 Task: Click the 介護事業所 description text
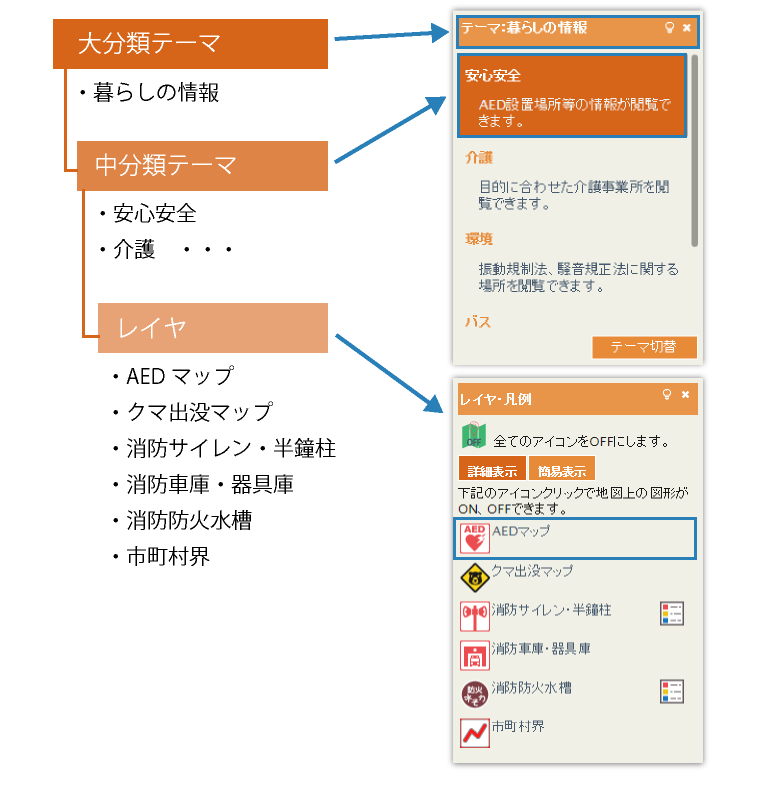tap(574, 195)
